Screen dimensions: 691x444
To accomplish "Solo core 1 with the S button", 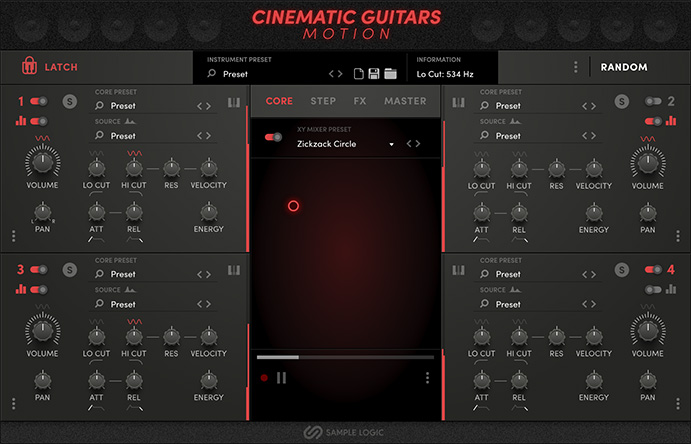I will coord(69,101).
